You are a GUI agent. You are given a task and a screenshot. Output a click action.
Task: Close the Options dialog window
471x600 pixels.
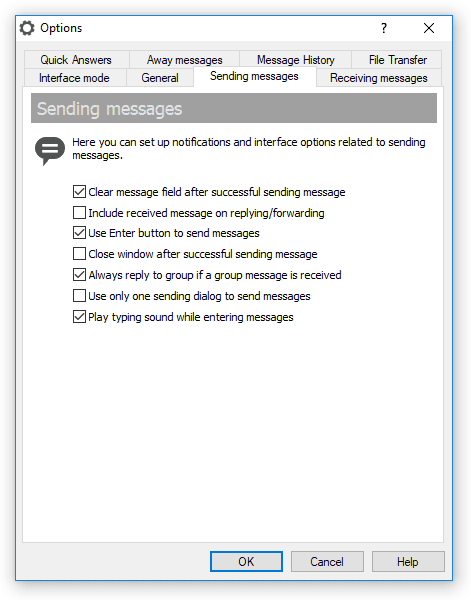(429, 28)
